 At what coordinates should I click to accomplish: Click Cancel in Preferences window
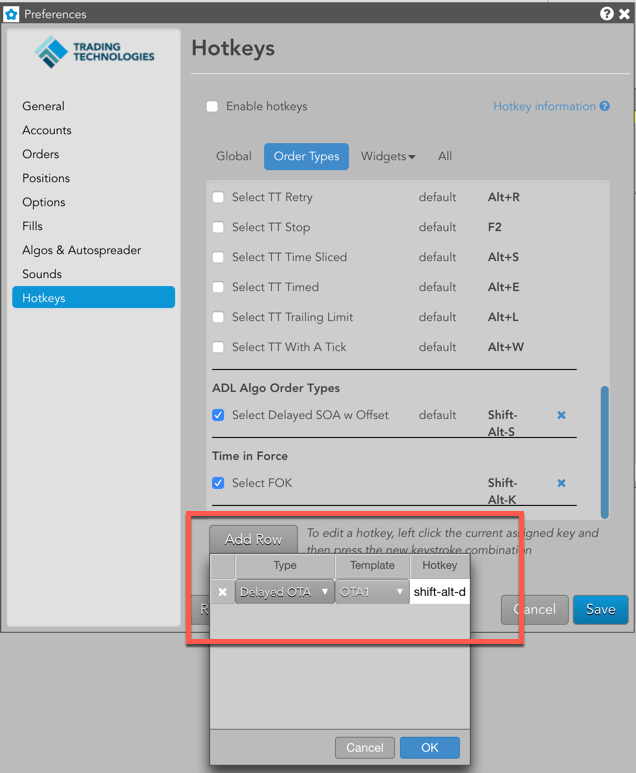534,609
